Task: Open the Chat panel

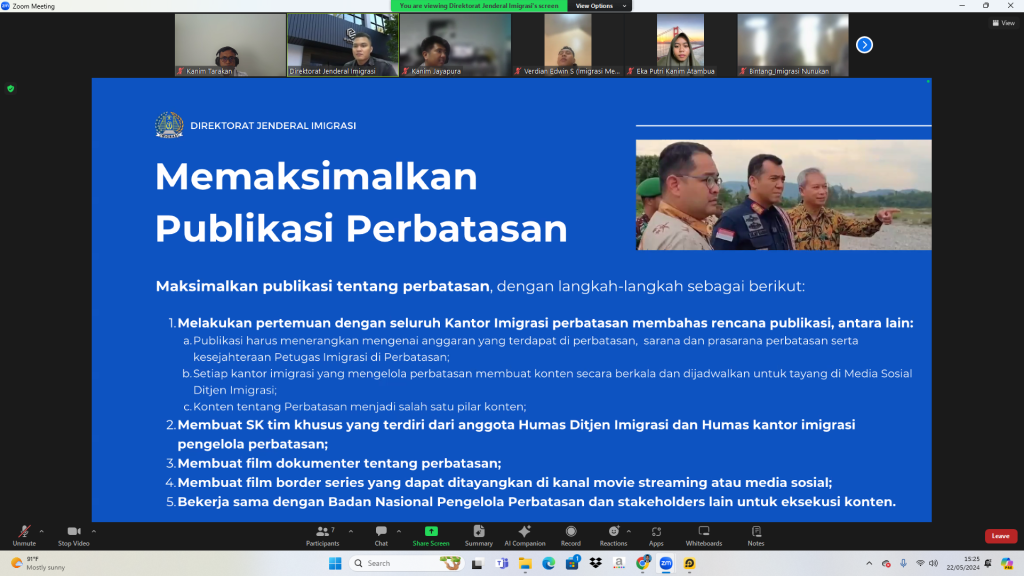Action: [381, 536]
